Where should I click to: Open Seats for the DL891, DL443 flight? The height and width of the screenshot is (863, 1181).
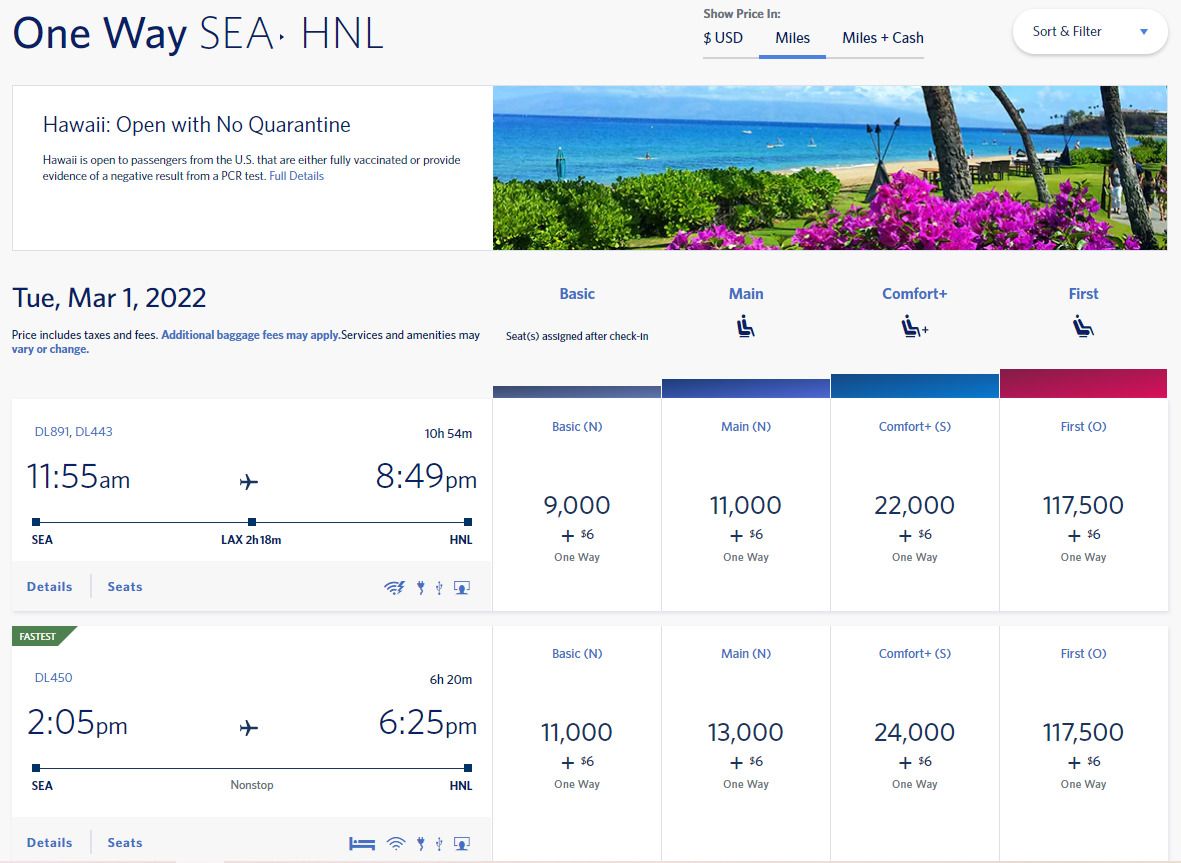(x=125, y=587)
